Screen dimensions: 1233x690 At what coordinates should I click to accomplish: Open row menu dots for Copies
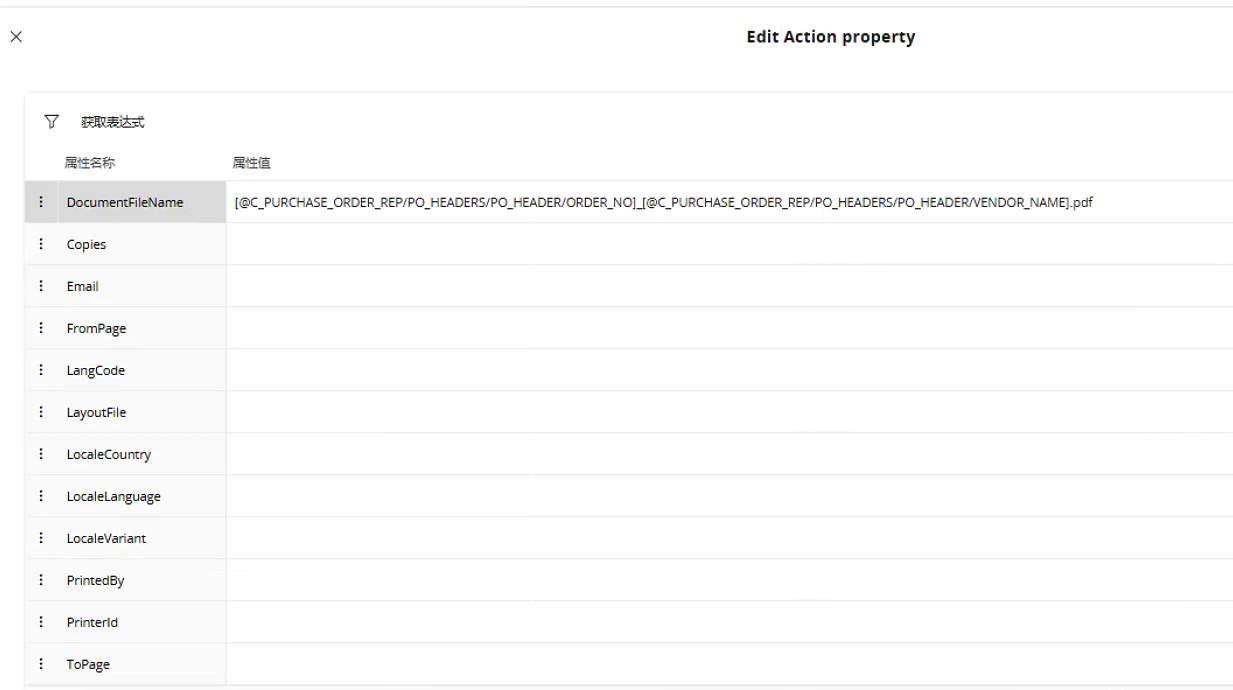41,244
